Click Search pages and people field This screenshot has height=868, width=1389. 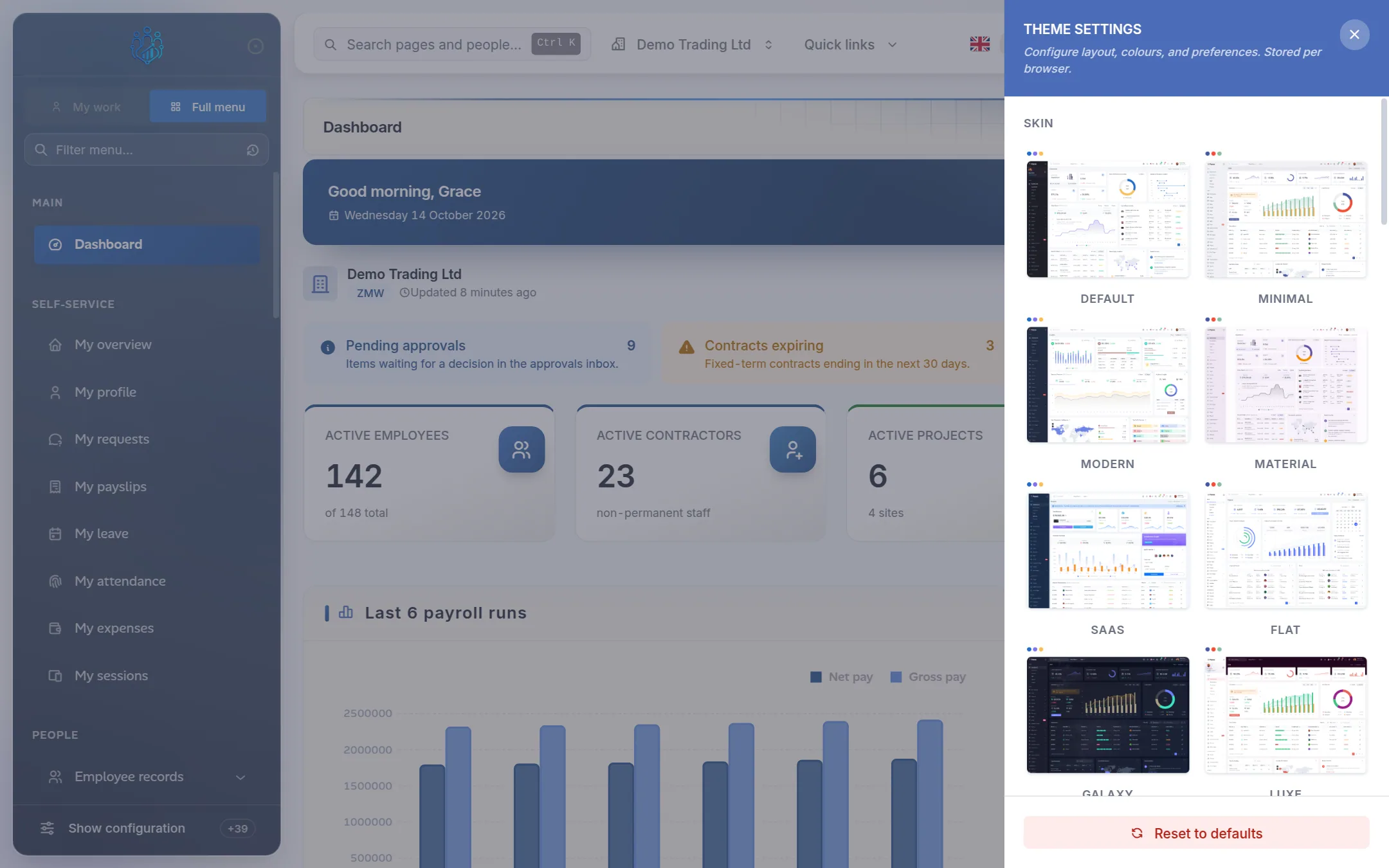[452, 44]
